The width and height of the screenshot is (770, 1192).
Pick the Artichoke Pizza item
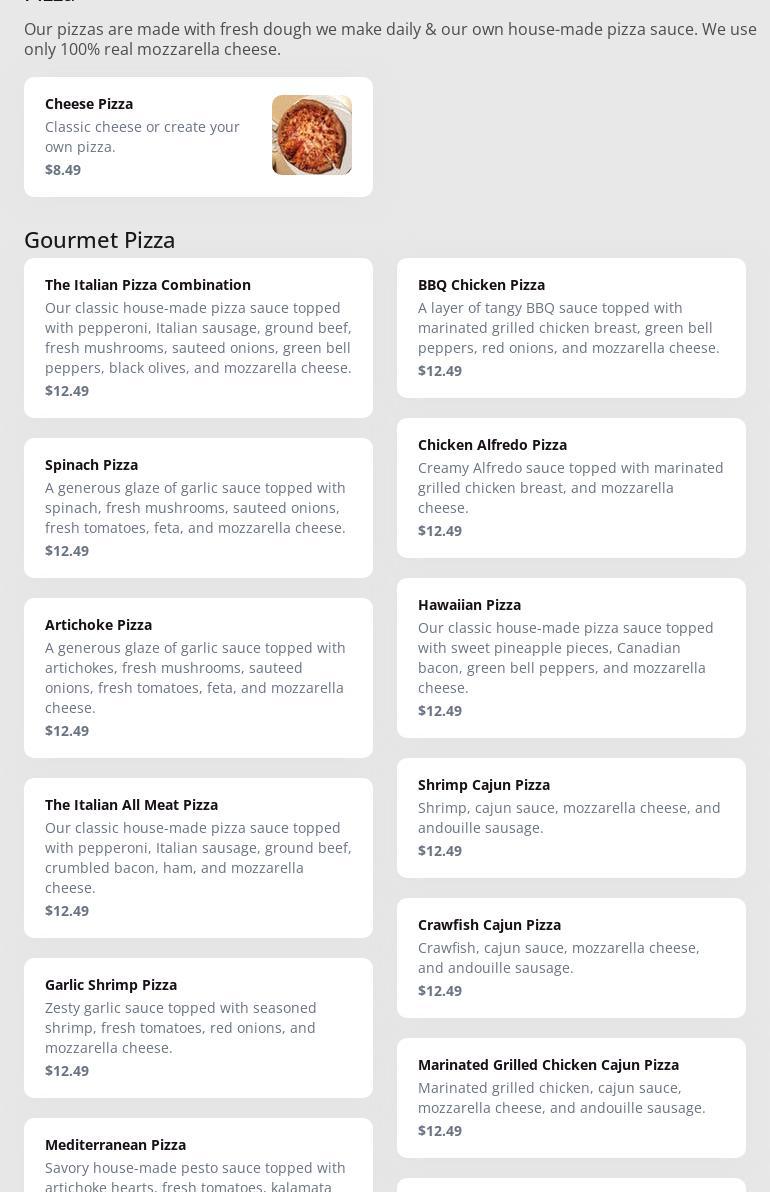point(198,678)
